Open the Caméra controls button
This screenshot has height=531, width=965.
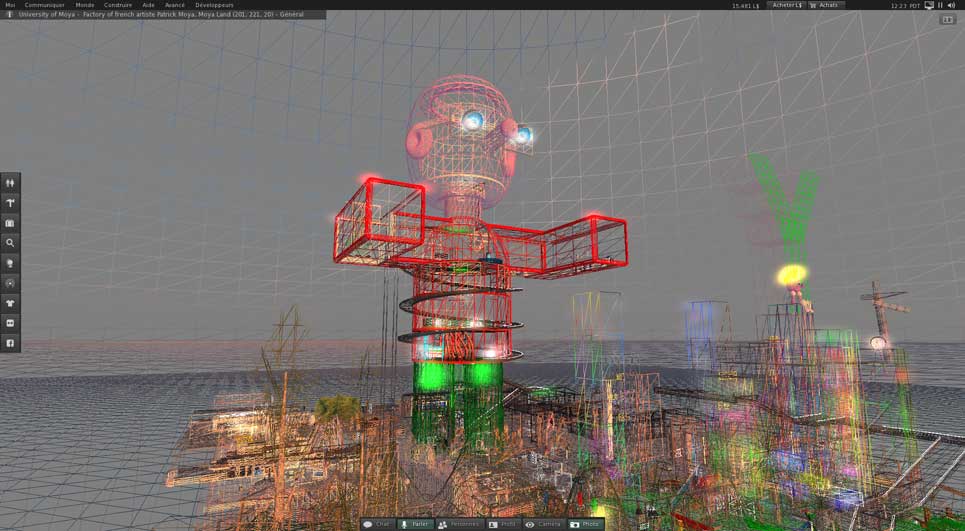point(543,524)
